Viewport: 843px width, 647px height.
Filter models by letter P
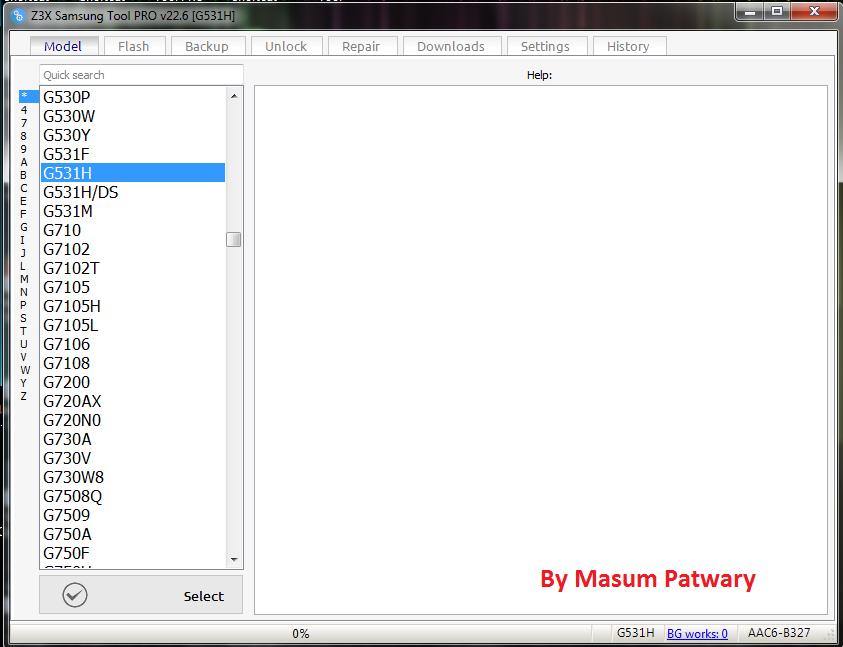pyautogui.click(x=24, y=305)
